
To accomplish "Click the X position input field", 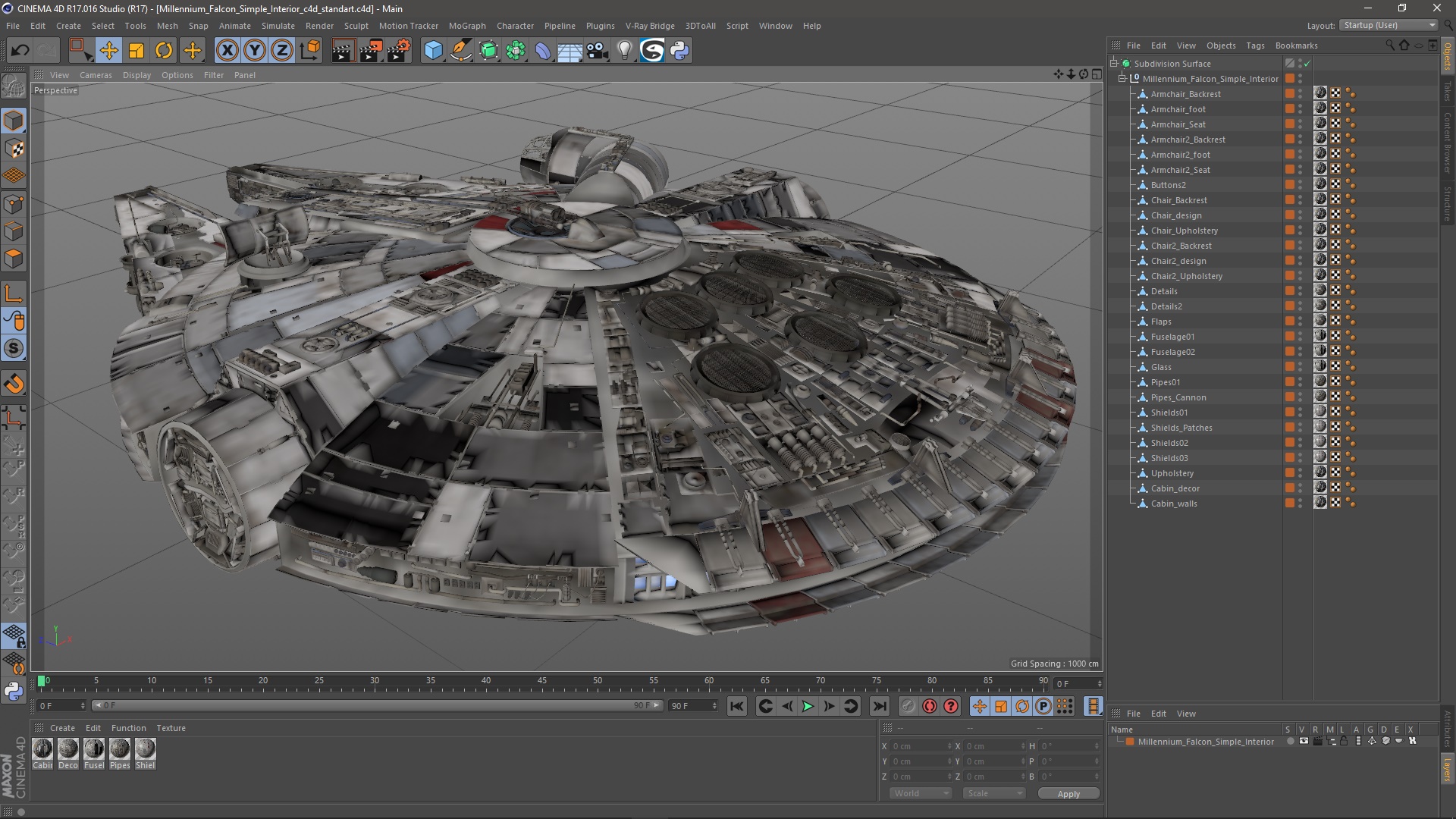I will pos(921,746).
